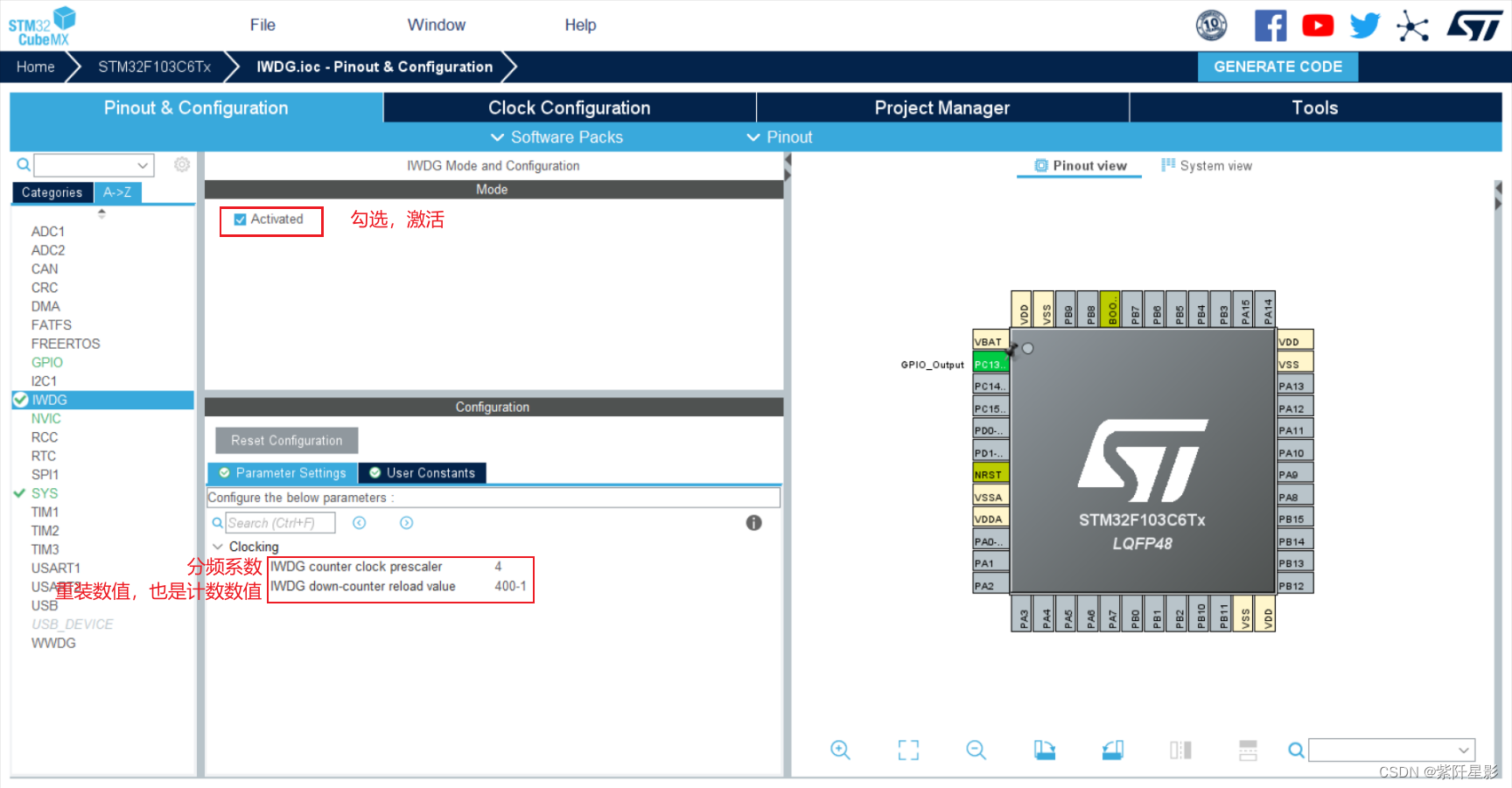
Task: Select the PC13 green pin on the chip
Action: tap(990, 364)
